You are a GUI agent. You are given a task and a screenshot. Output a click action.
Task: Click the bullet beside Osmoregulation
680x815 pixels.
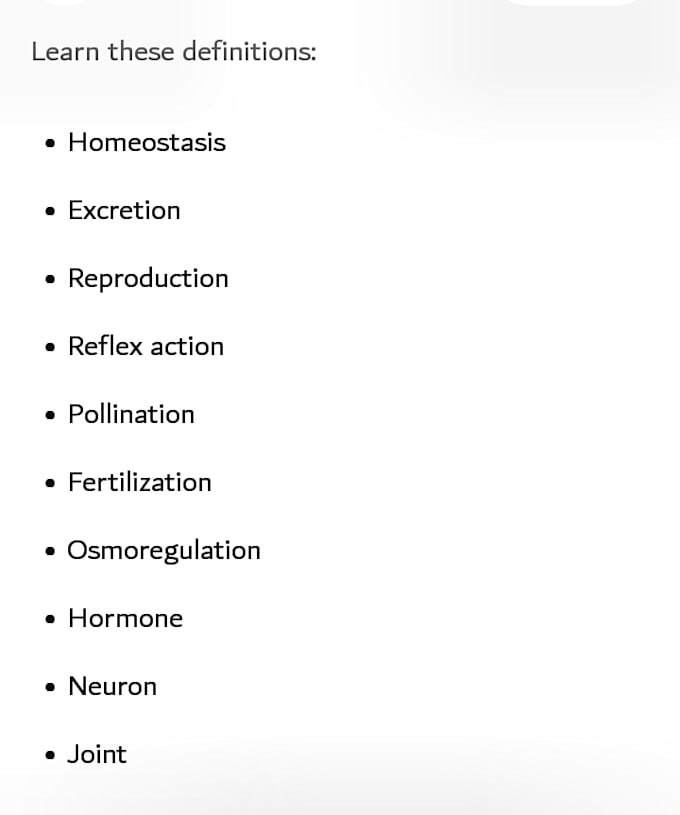coord(50,551)
